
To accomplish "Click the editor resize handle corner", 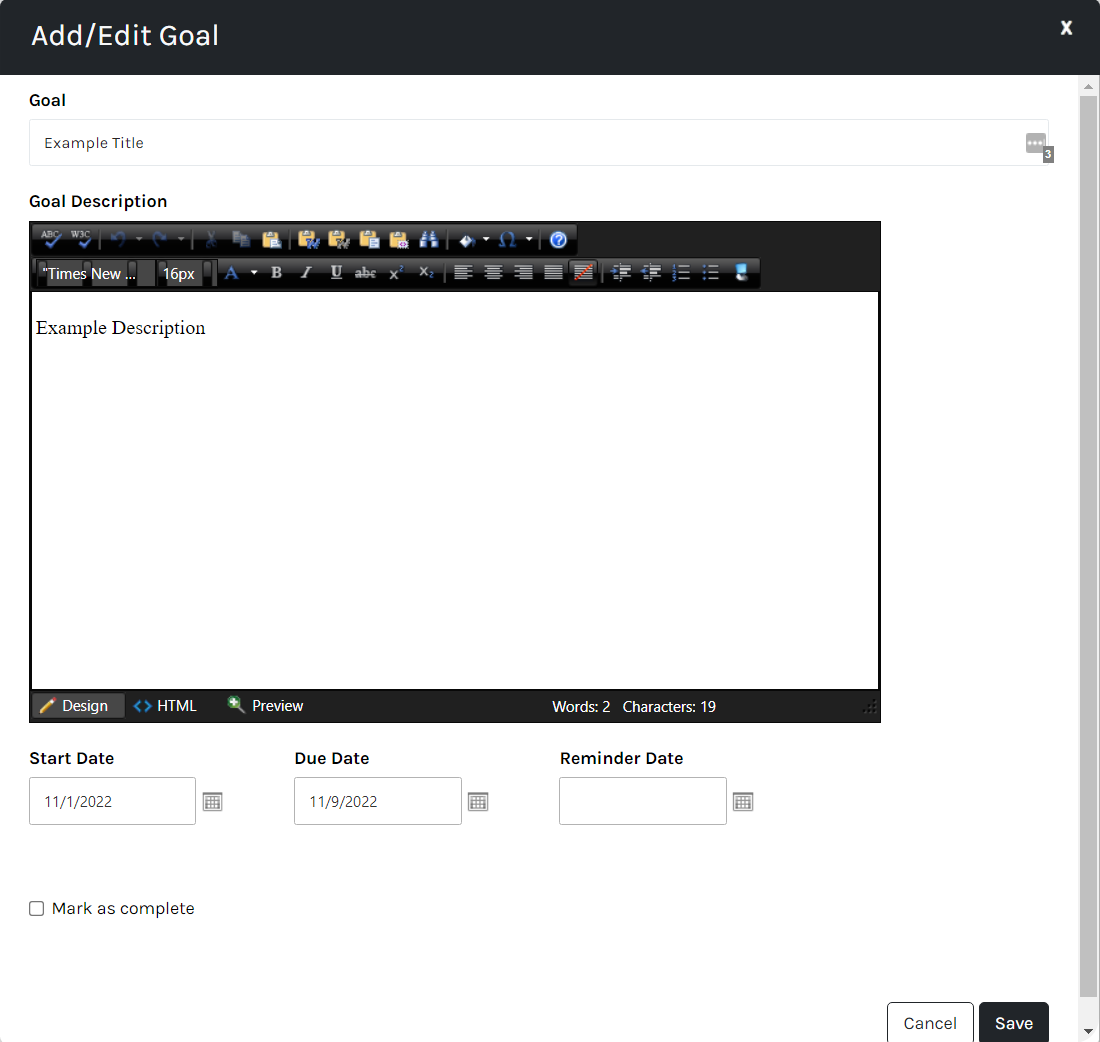I will click(870, 707).
